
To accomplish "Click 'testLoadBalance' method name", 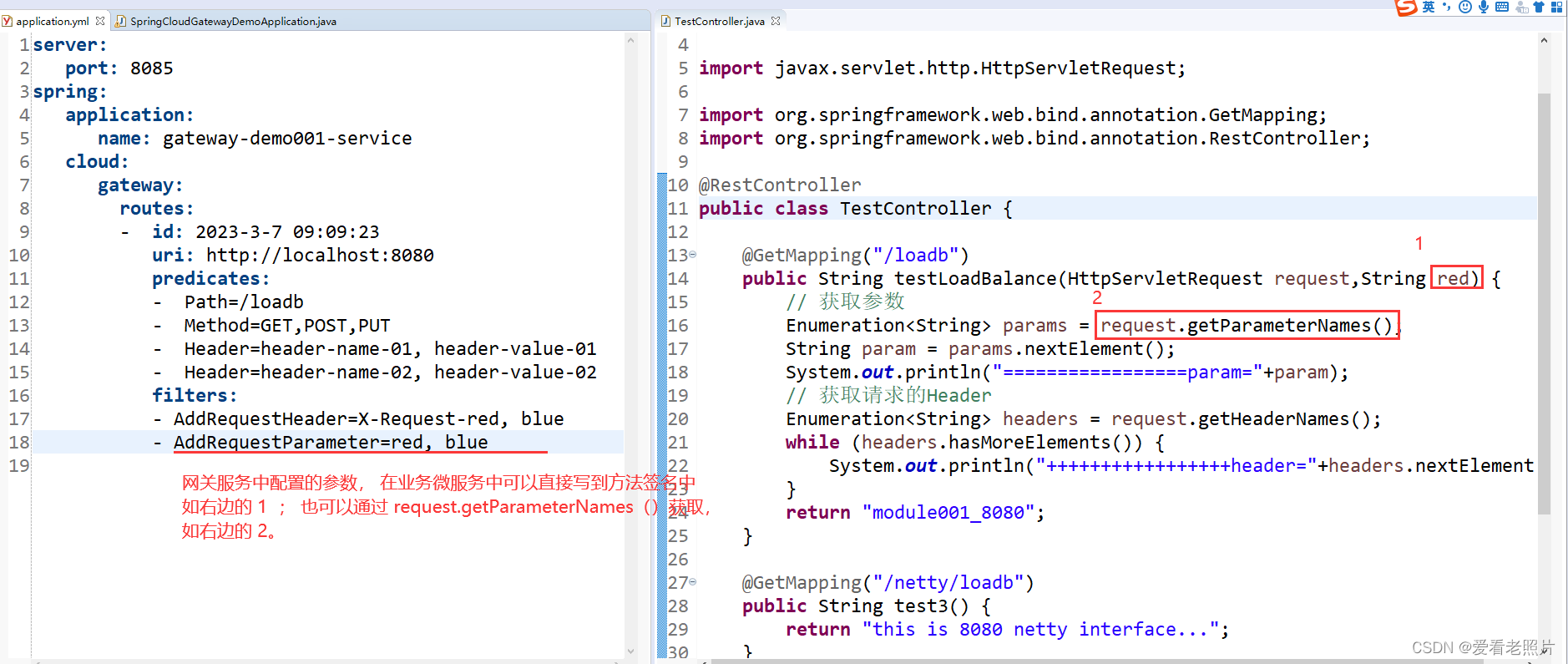I will [975, 279].
